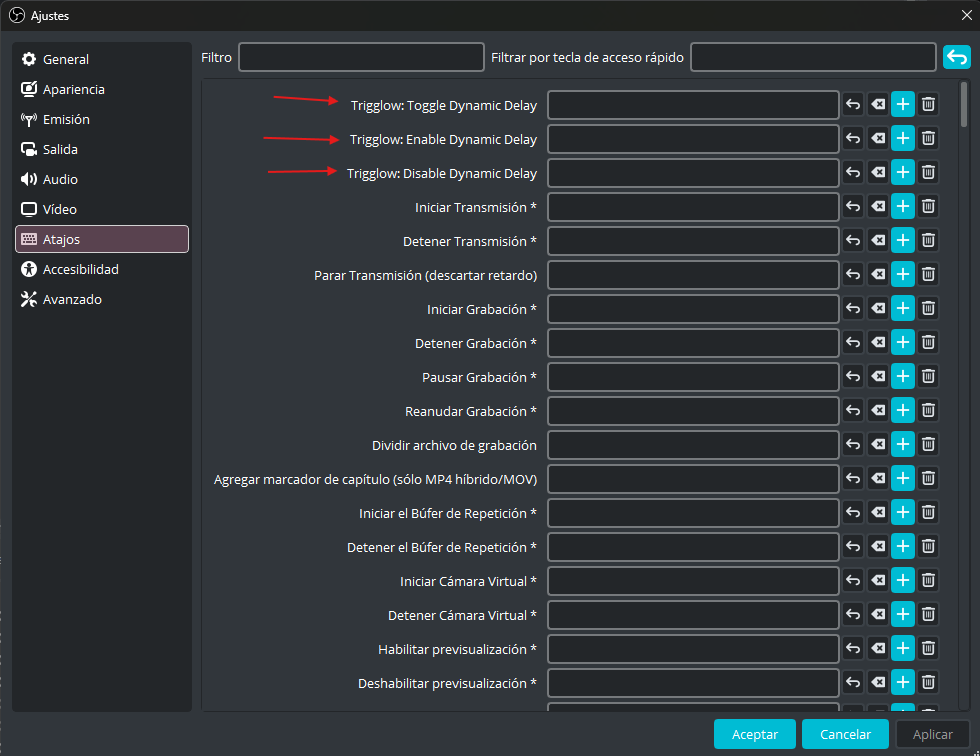Clear the Enable Dynamic Delay hotkey
The height and width of the screenshot is (756, 980).
point(878,138)
